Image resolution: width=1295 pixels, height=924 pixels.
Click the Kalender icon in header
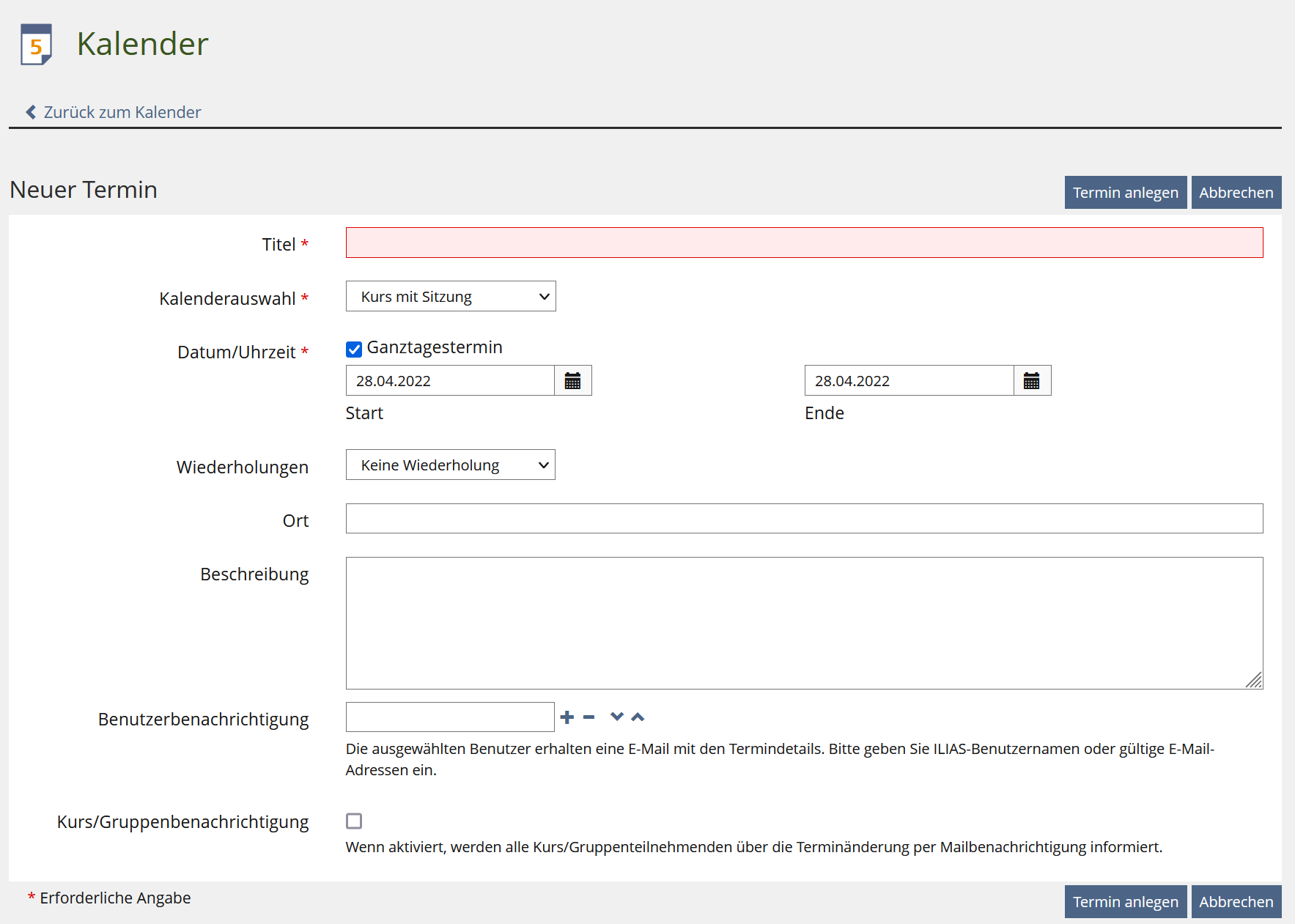[x=36, y=45]
